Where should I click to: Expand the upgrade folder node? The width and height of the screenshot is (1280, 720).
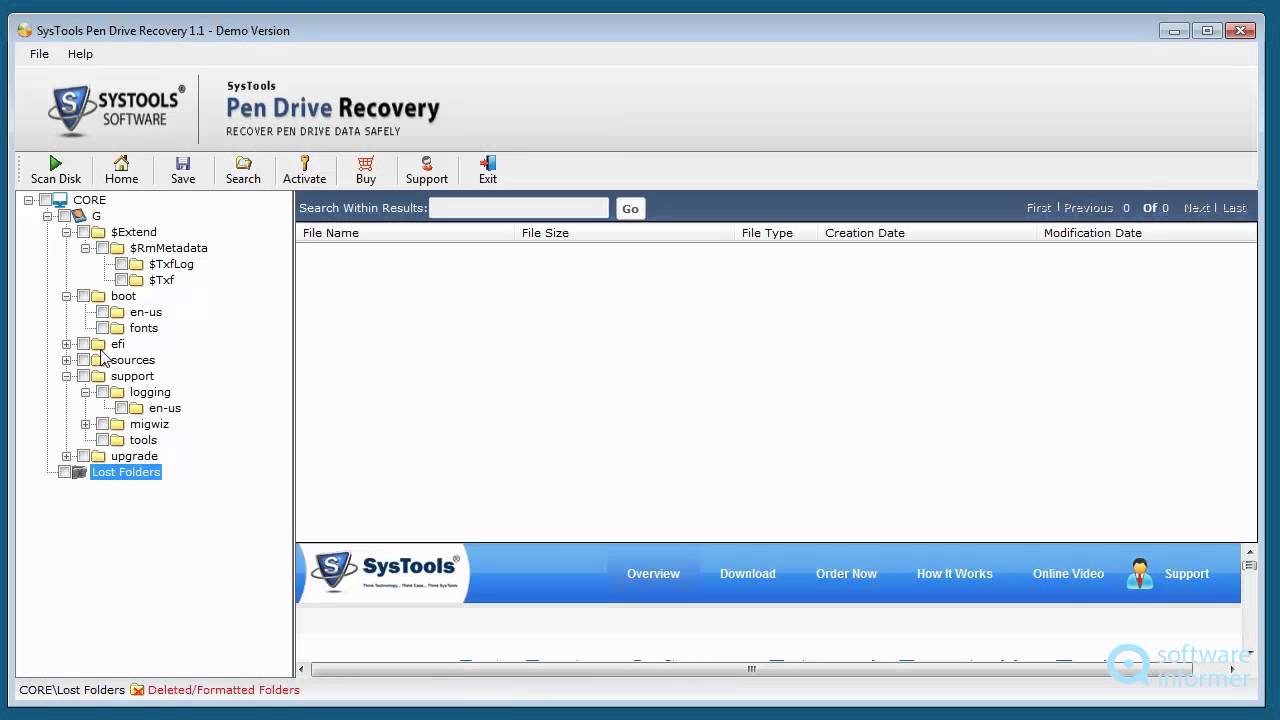(67, 456)
